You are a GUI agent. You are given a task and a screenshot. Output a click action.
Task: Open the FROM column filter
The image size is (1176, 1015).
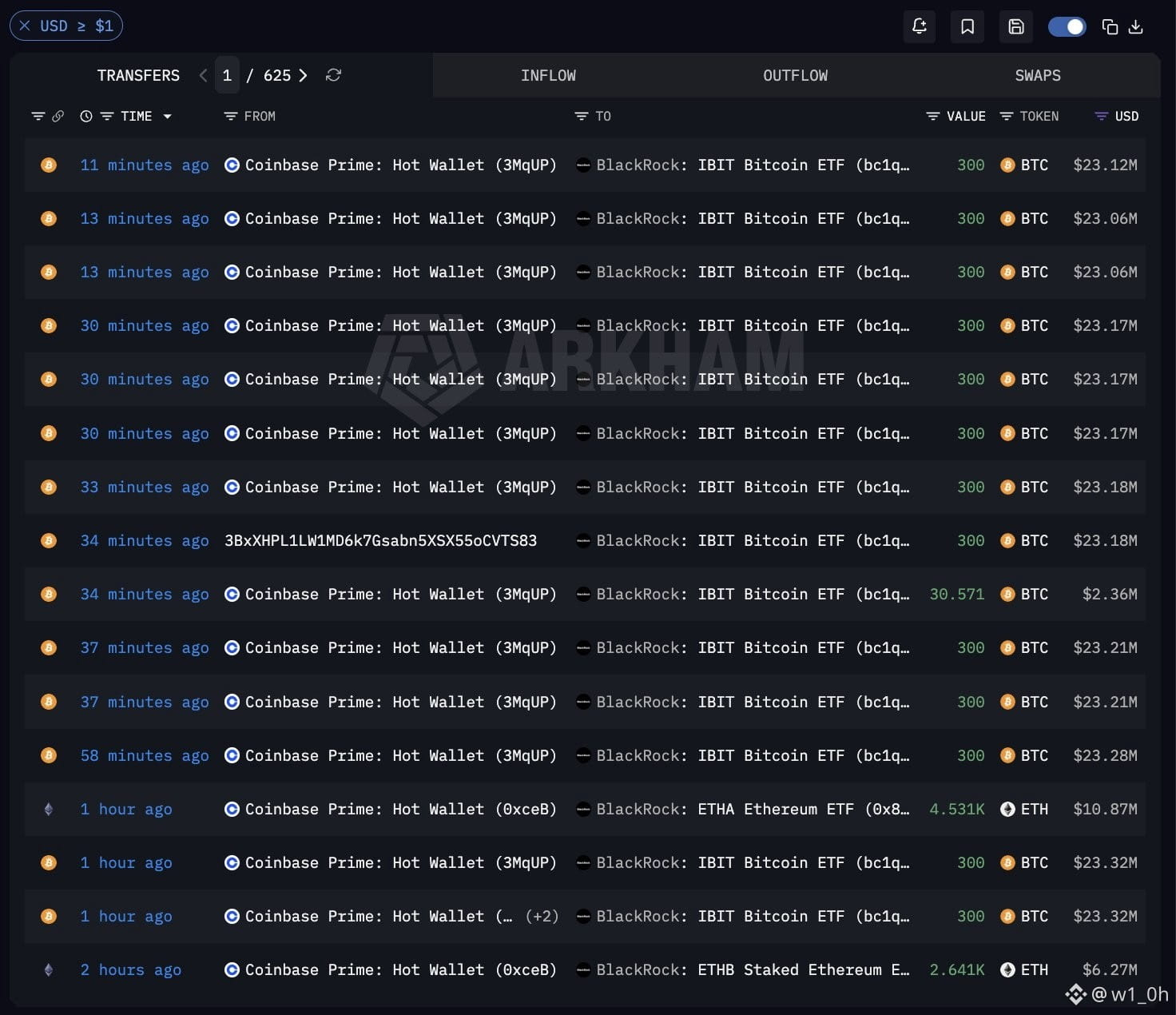(x=231, y=117)
